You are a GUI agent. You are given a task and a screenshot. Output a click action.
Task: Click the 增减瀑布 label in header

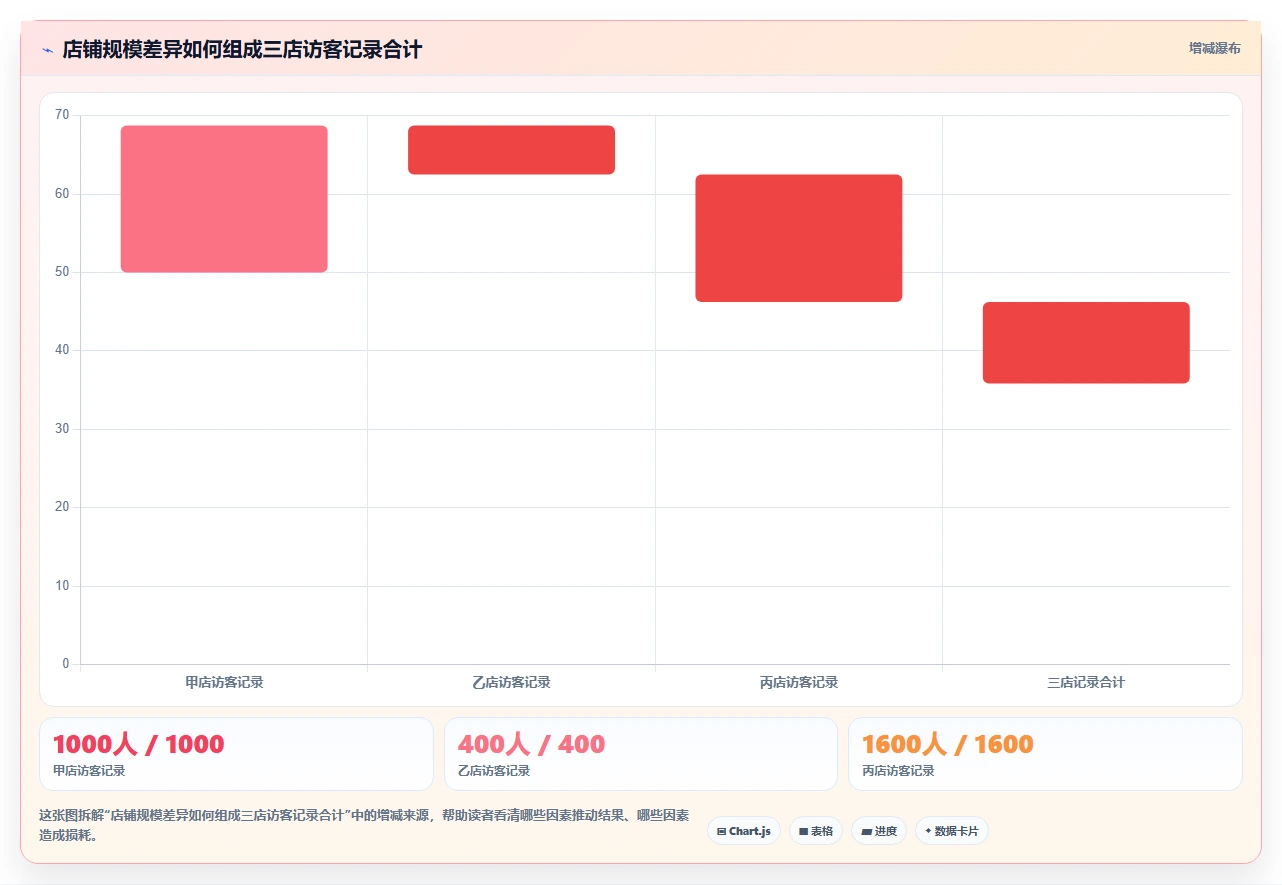coord(1215,48)
